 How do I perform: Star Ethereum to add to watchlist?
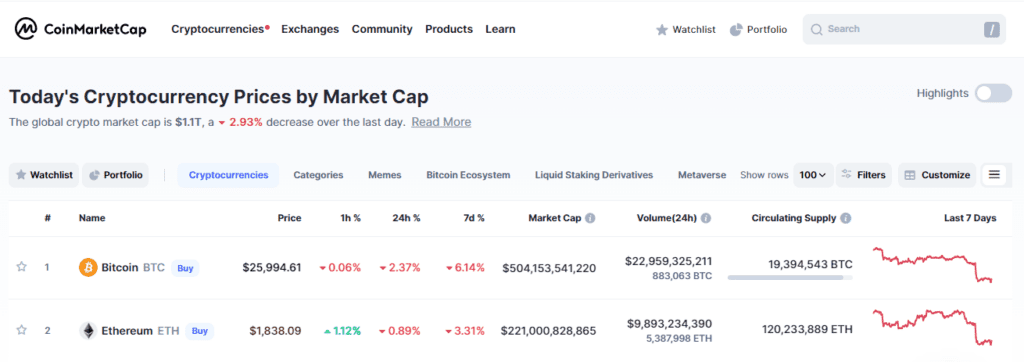[x=22, y=330]
